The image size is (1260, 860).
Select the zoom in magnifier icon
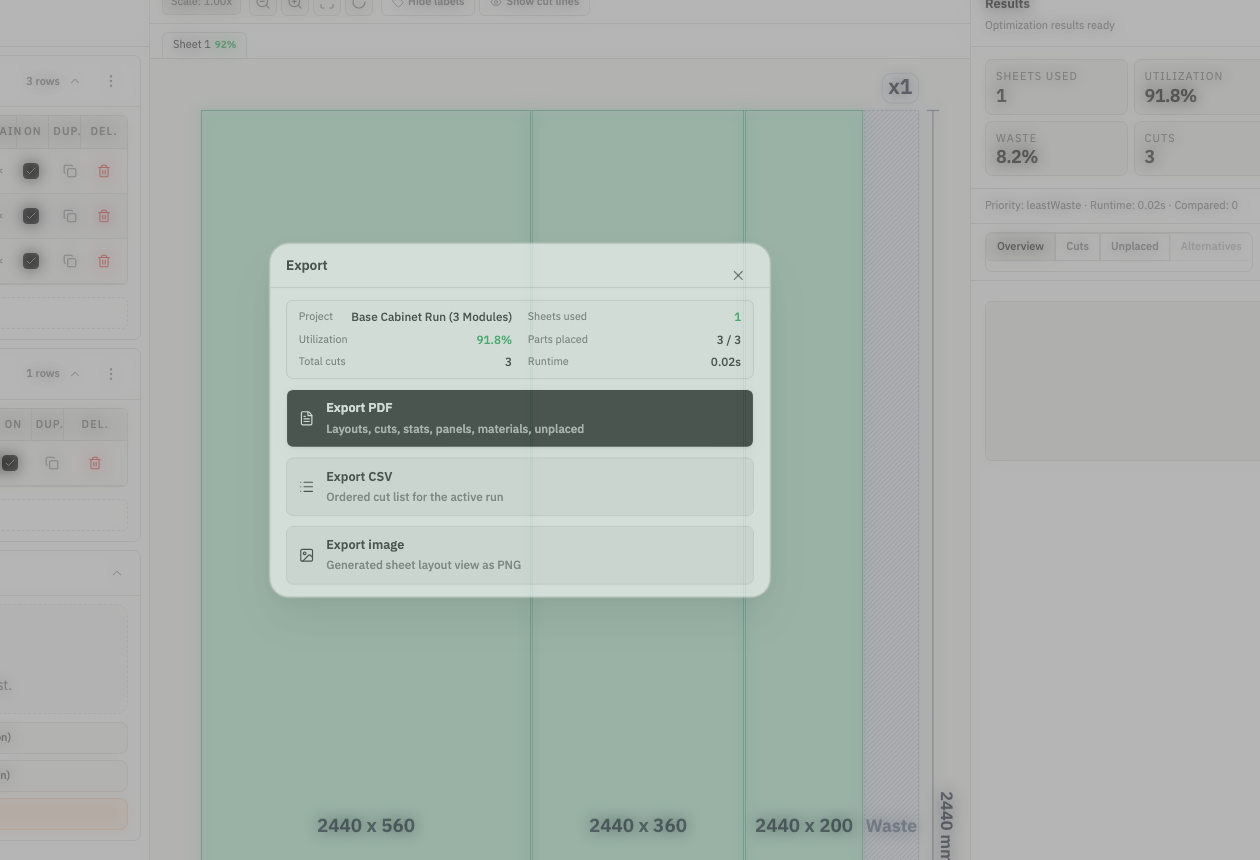tap(295, 4)
